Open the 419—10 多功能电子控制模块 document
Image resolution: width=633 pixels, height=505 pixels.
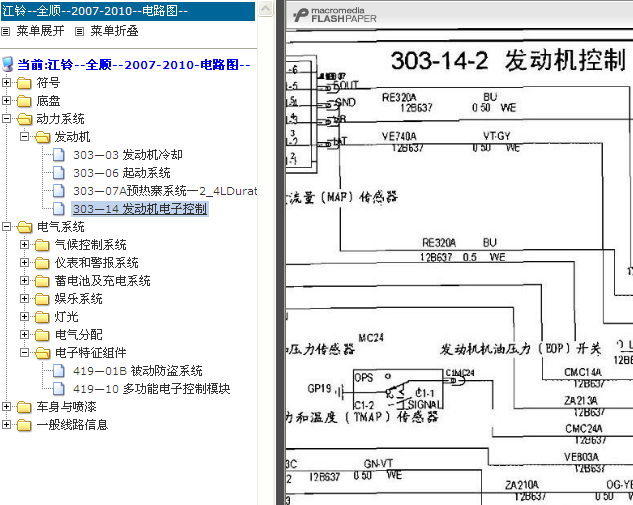[x=151, y=388]
